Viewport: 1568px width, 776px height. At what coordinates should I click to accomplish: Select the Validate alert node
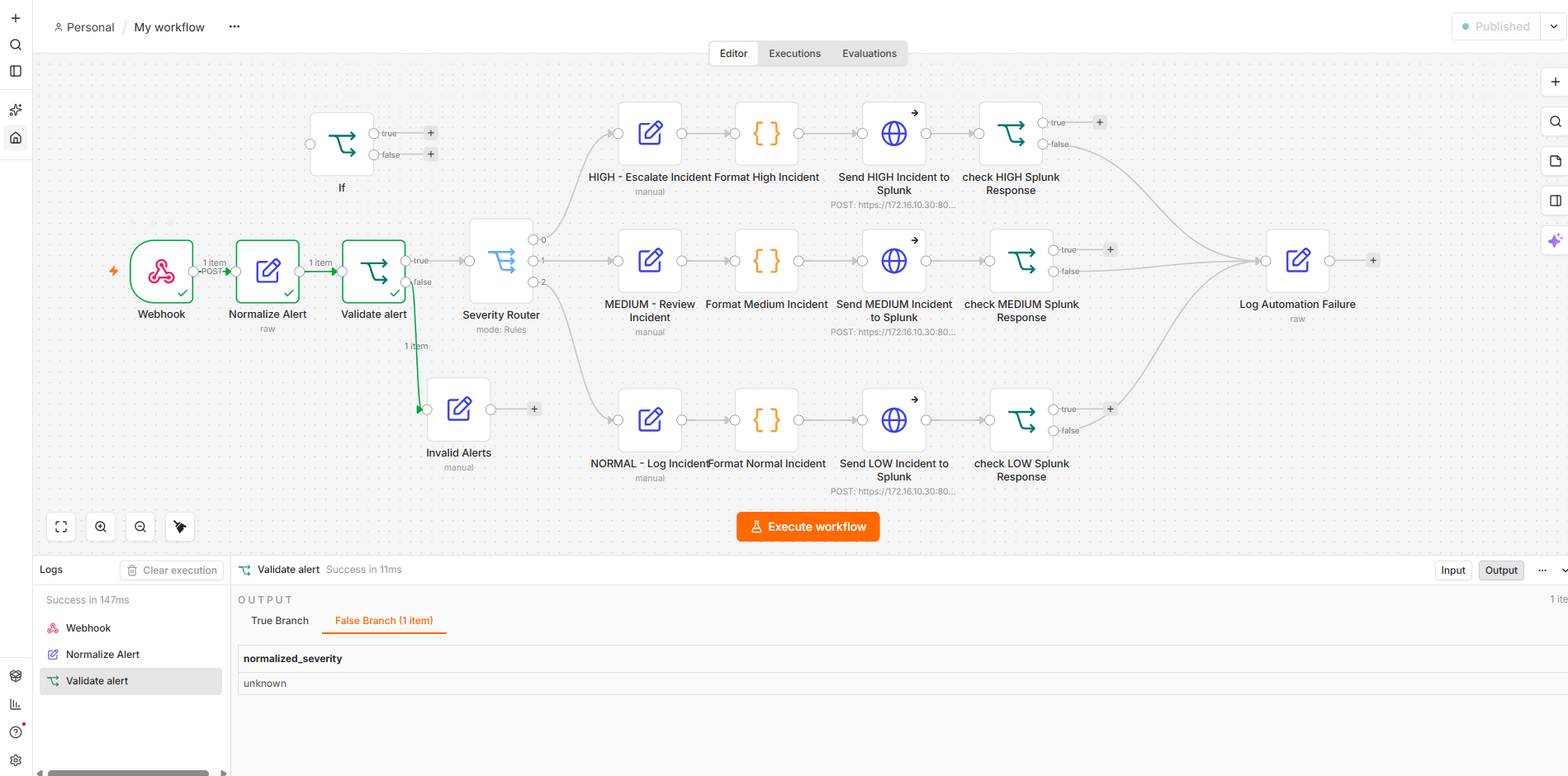coord(373,272)
